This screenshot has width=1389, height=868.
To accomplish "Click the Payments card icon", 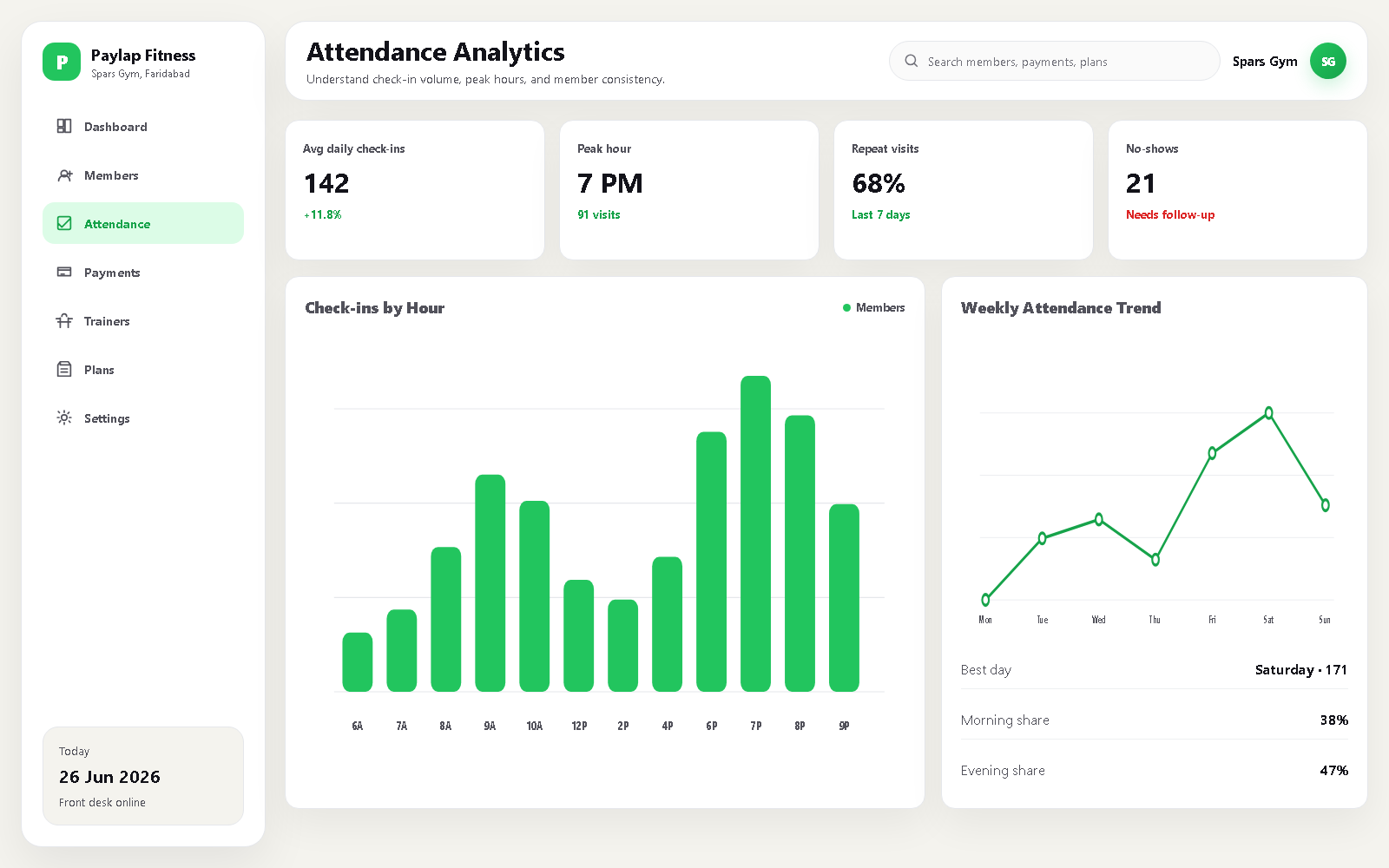I will coord(64,272).
